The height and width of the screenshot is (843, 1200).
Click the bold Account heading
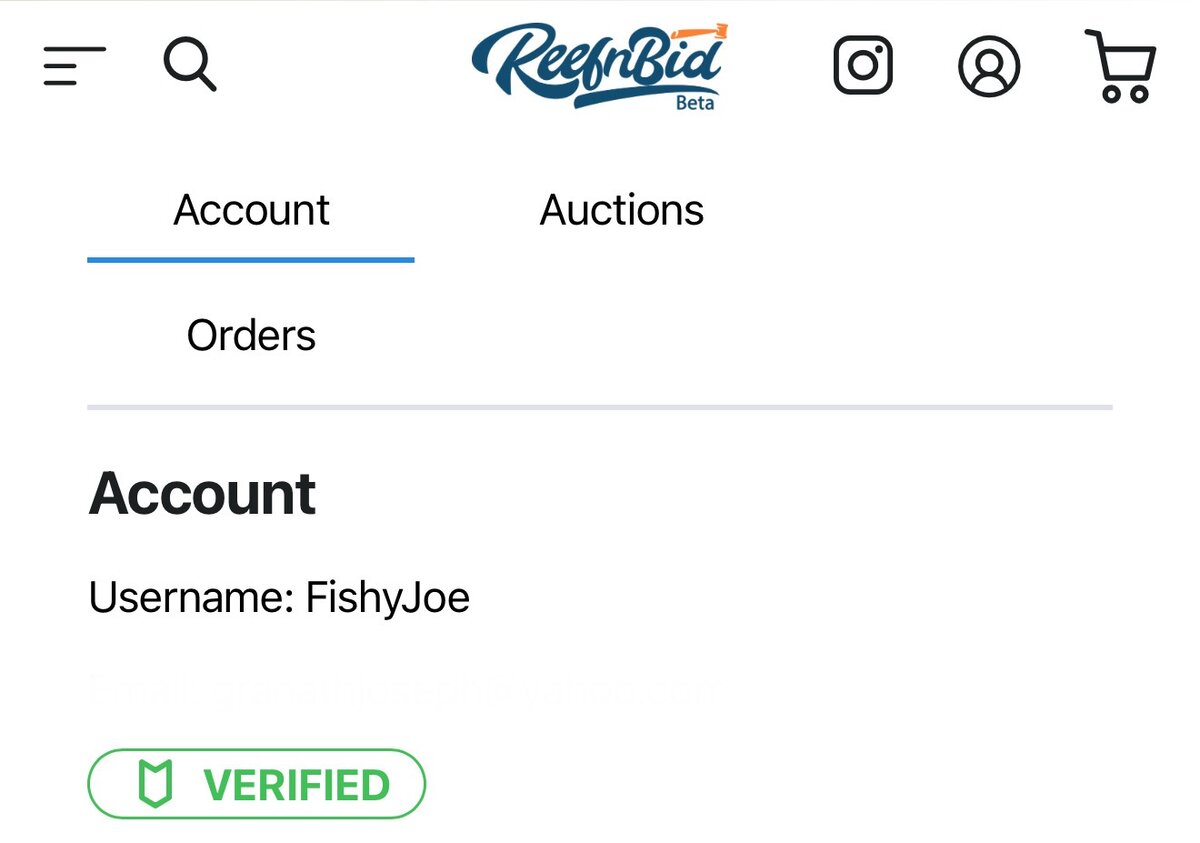coord(203,494)
